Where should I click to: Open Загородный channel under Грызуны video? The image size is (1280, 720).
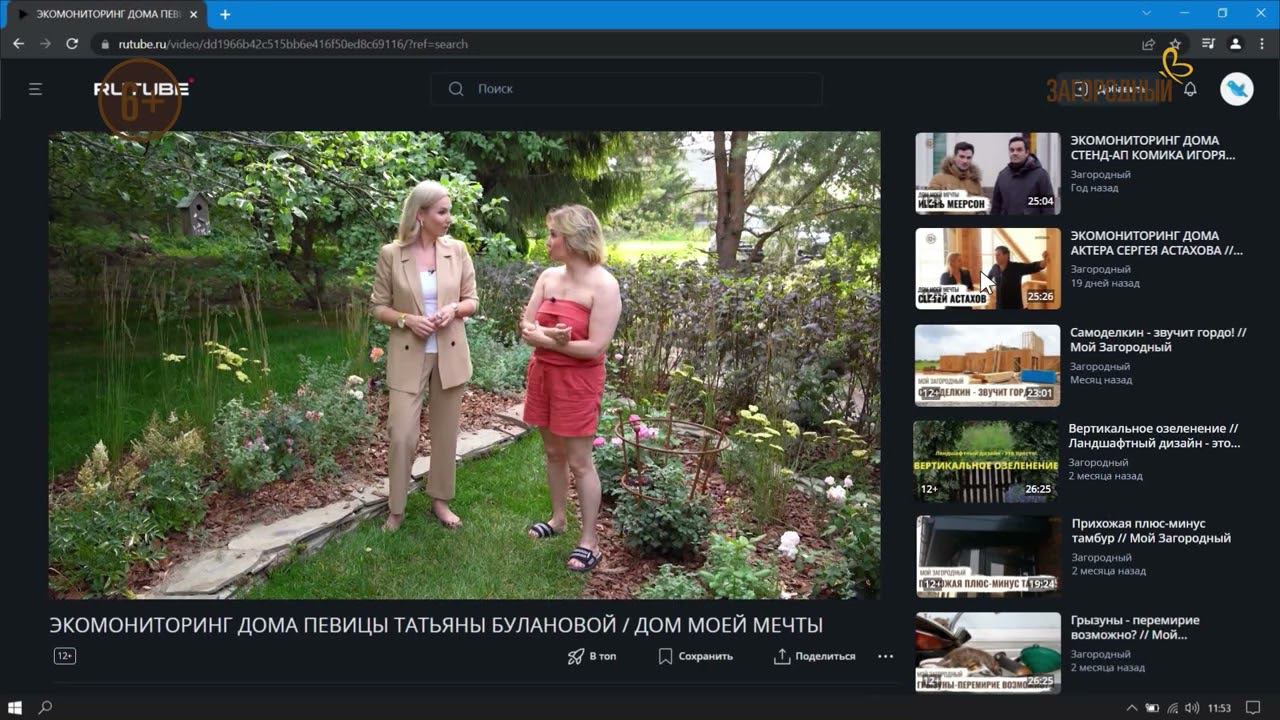coord(1100,654)
